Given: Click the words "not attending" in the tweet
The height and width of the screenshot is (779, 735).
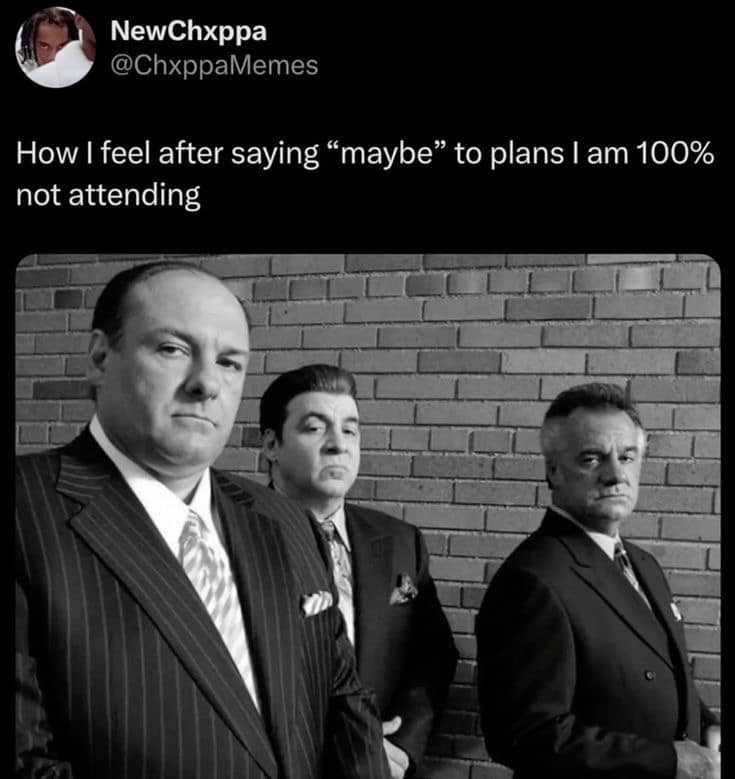Looking at the screenshot, I should [x=109, y=195].
